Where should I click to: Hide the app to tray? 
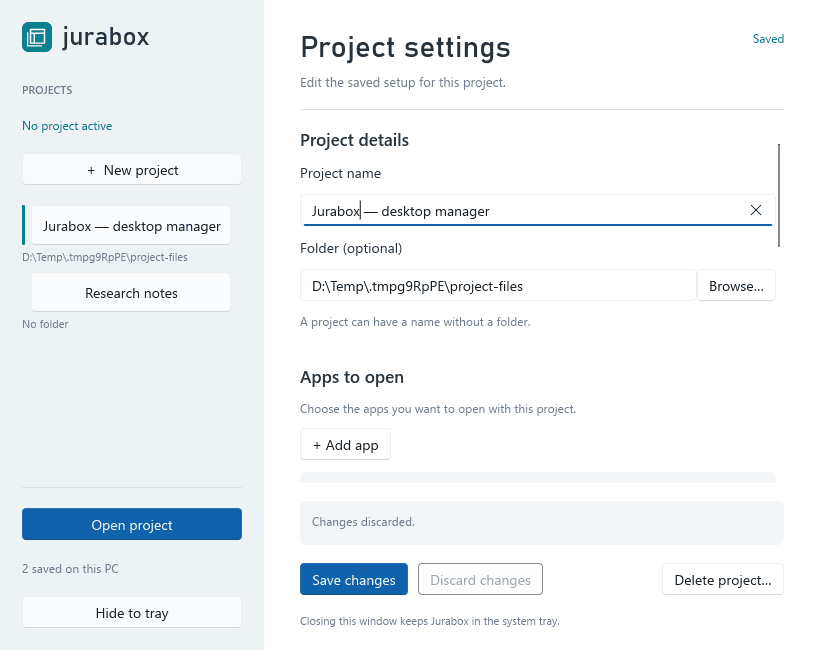132,612
